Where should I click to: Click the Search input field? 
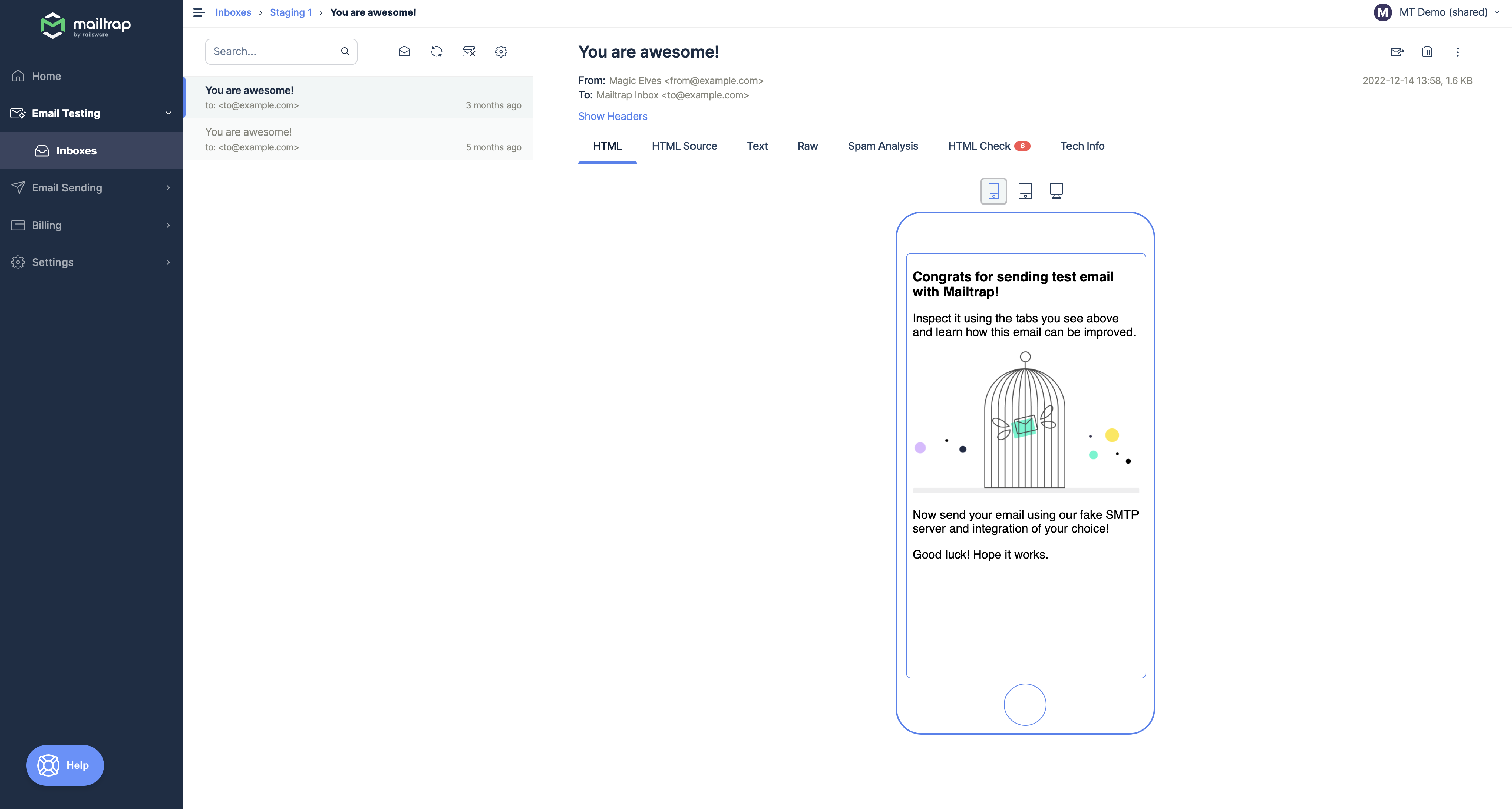coord(273,51)
